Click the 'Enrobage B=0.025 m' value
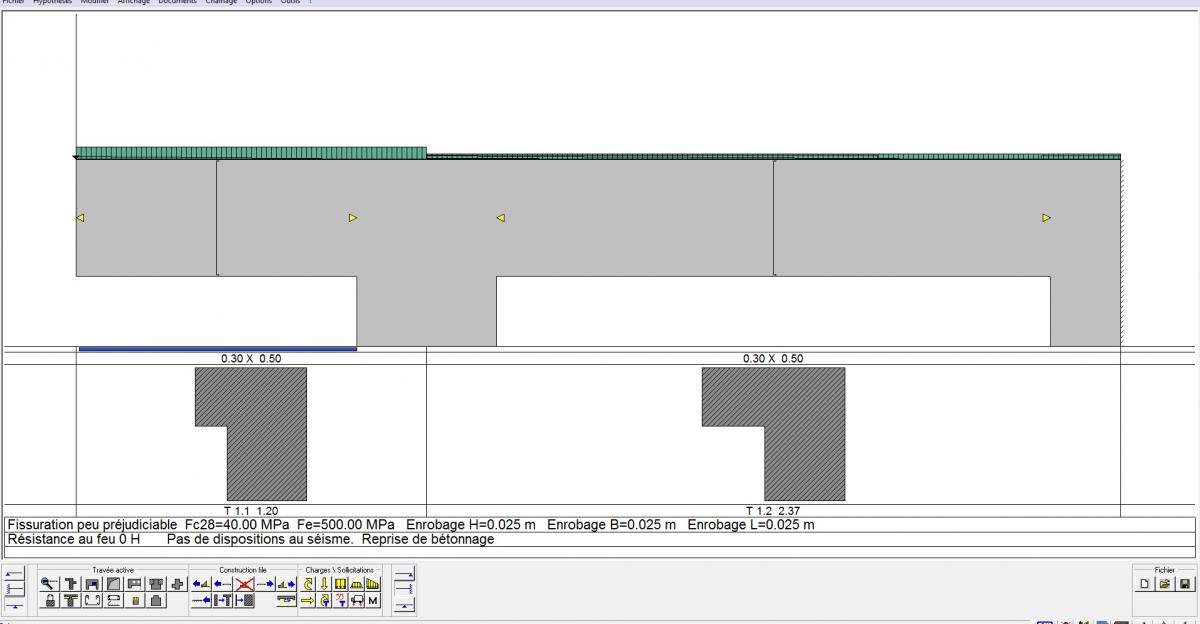 pos(612,524)
